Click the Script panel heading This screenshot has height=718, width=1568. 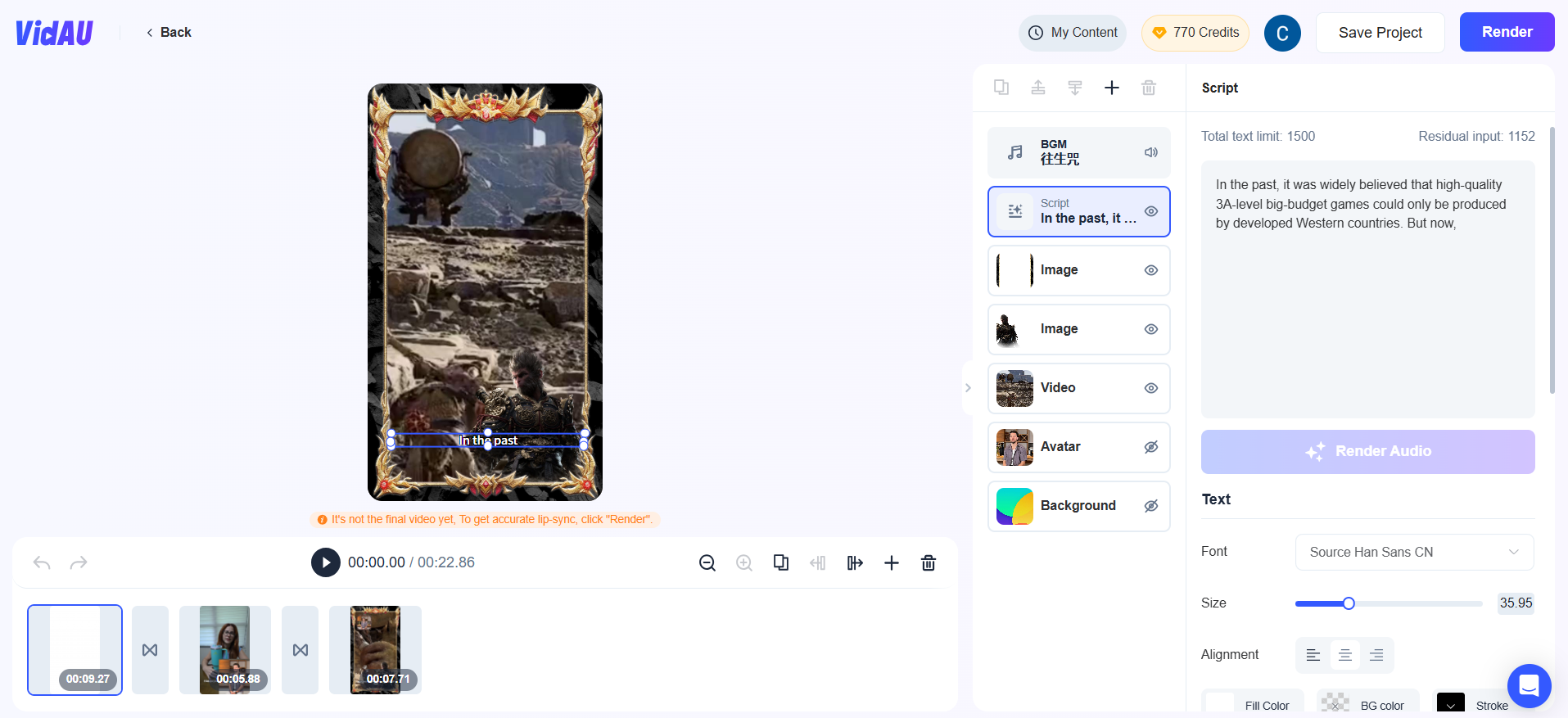click(1220, 88)
